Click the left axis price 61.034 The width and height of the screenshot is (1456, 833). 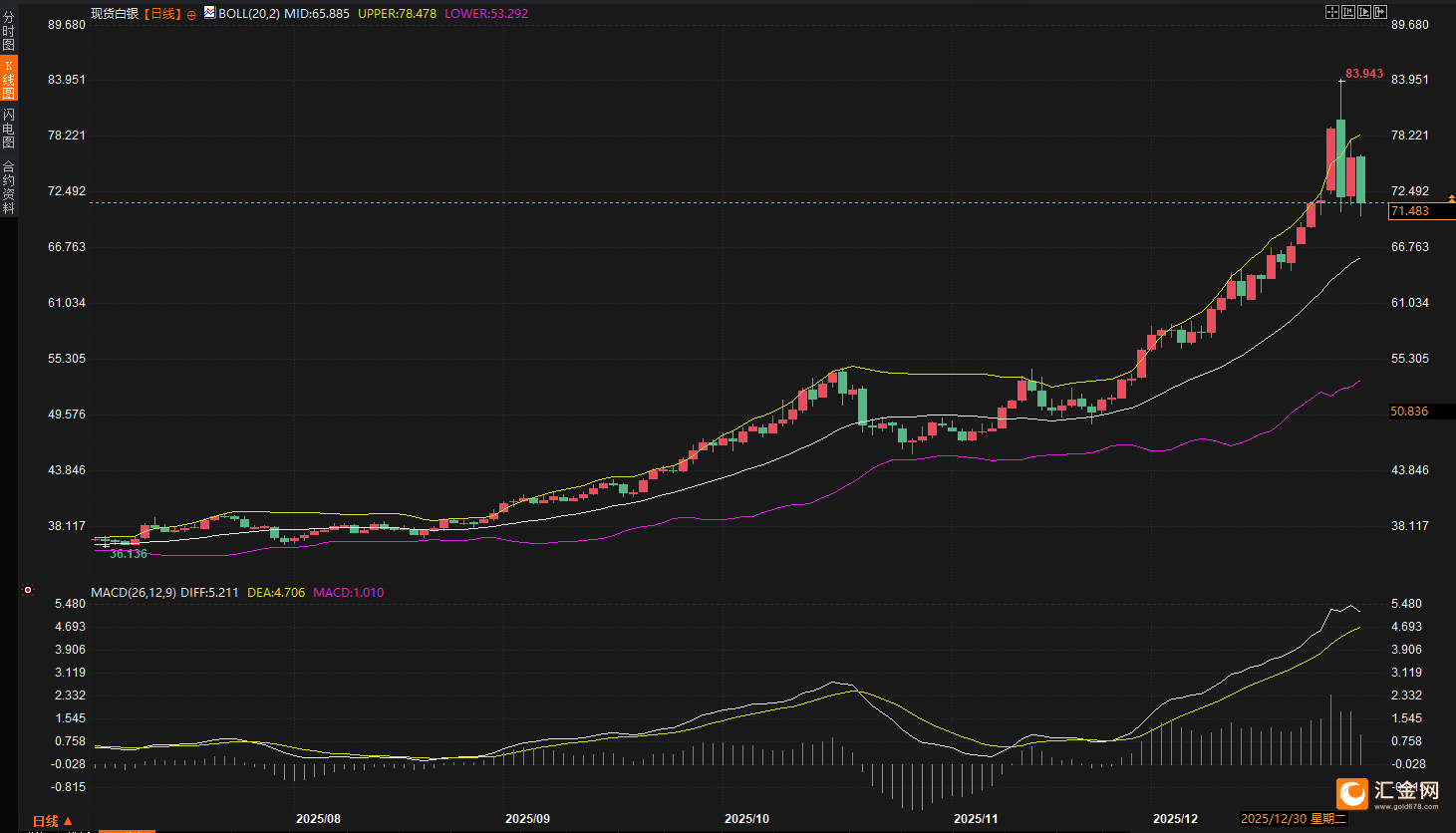67,303
